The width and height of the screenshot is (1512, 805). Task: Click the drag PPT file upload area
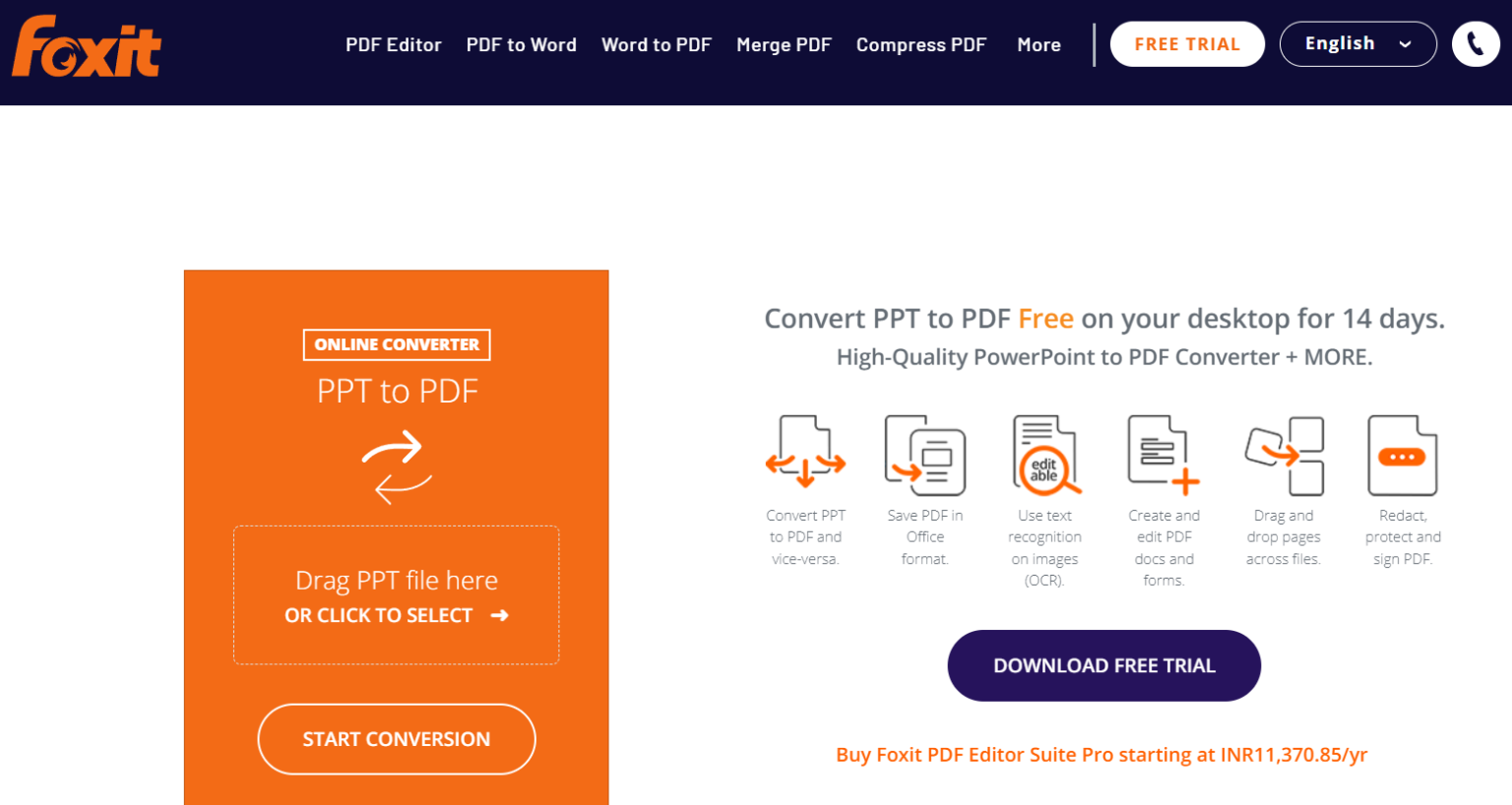click(396, 594)
